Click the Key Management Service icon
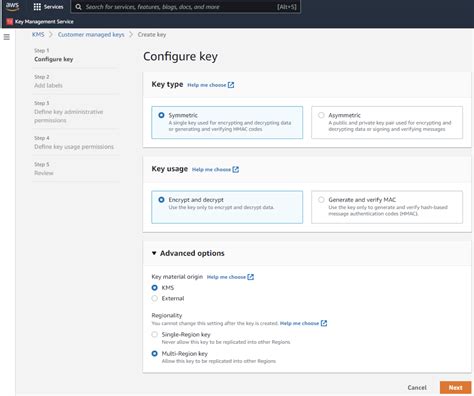The height and width of the screenshot is (396, 474). 9,22
